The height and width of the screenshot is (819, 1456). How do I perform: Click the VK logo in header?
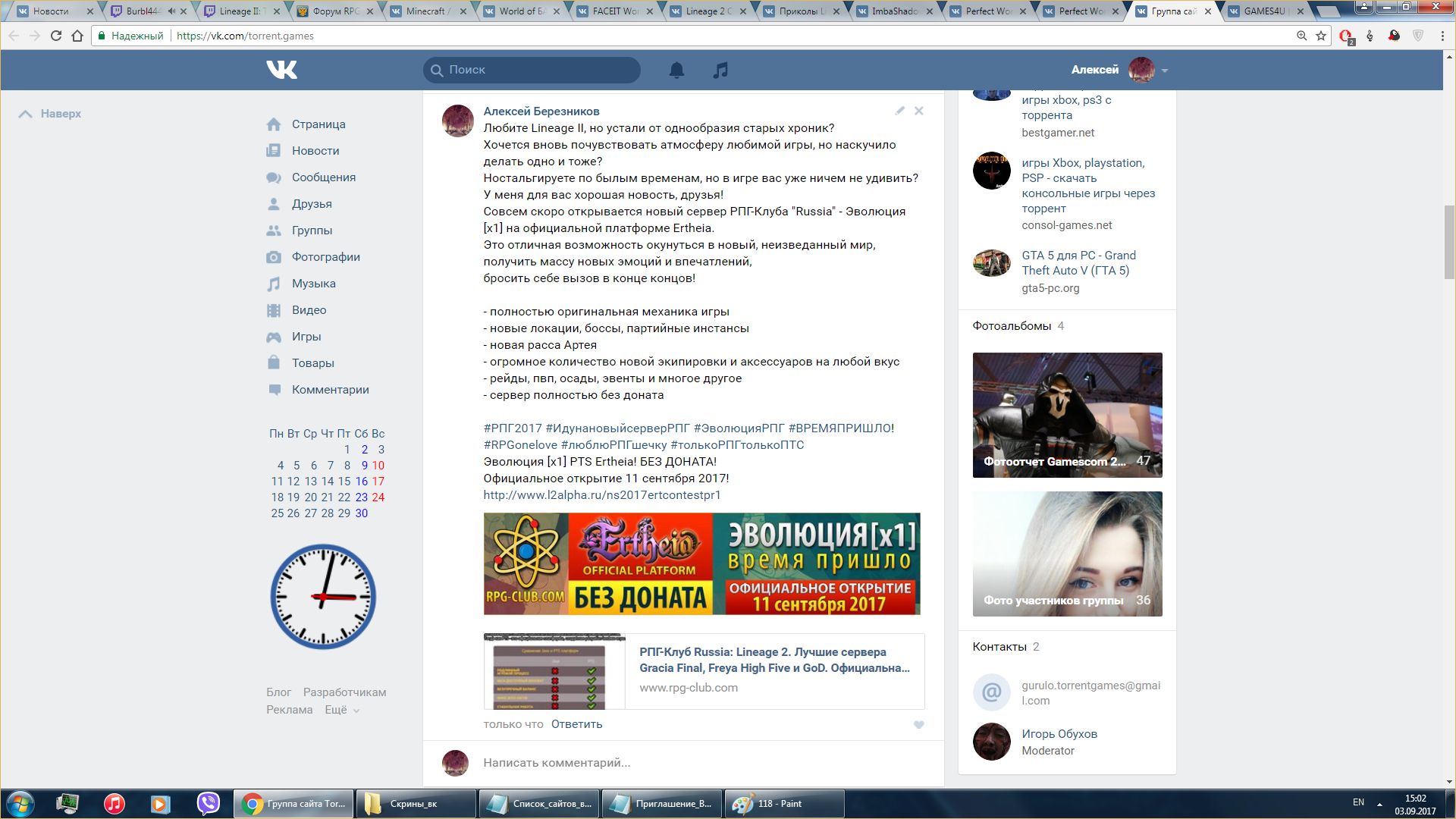click(x=281, y=70)
